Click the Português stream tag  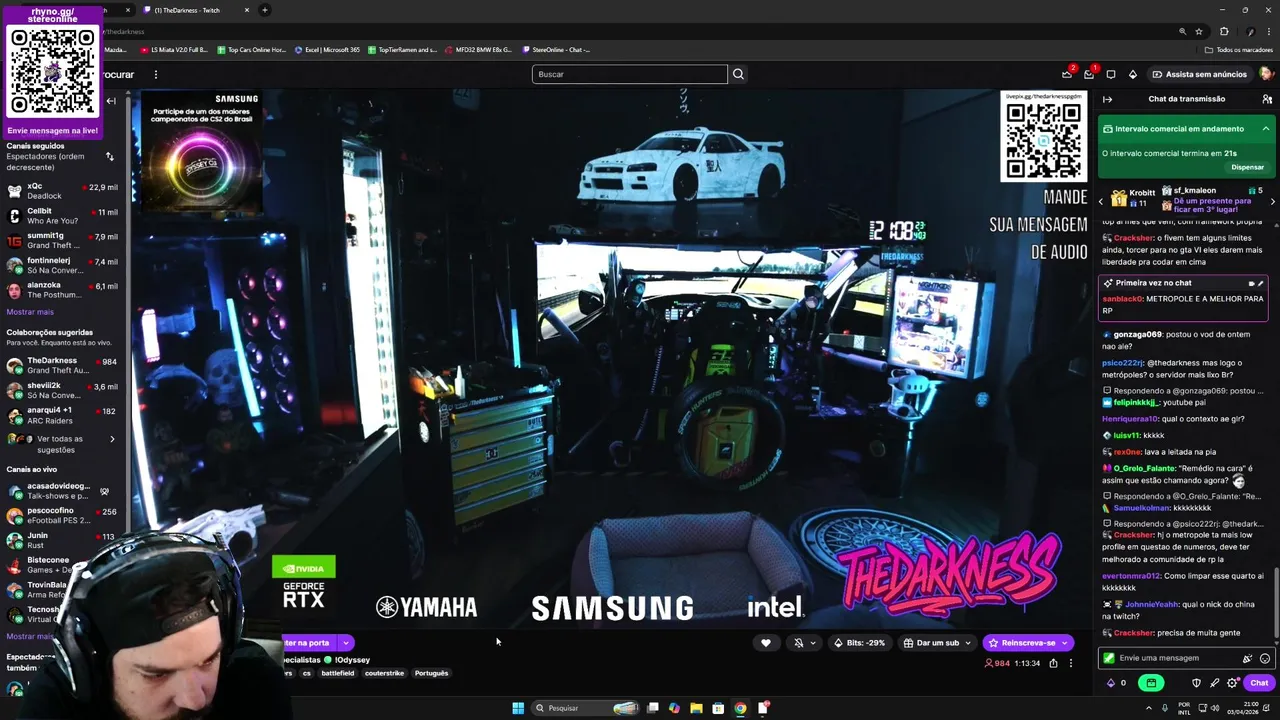(431, 673)
